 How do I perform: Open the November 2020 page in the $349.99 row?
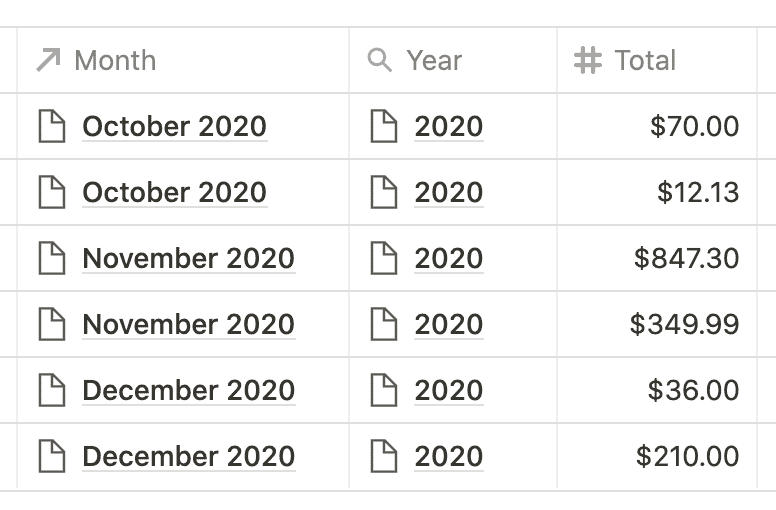(x=189, y=324)
